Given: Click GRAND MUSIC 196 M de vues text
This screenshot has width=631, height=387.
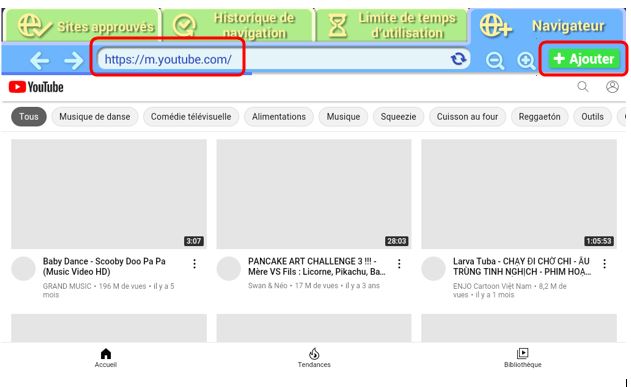Looking at the screenshot, I should point(109,290).
